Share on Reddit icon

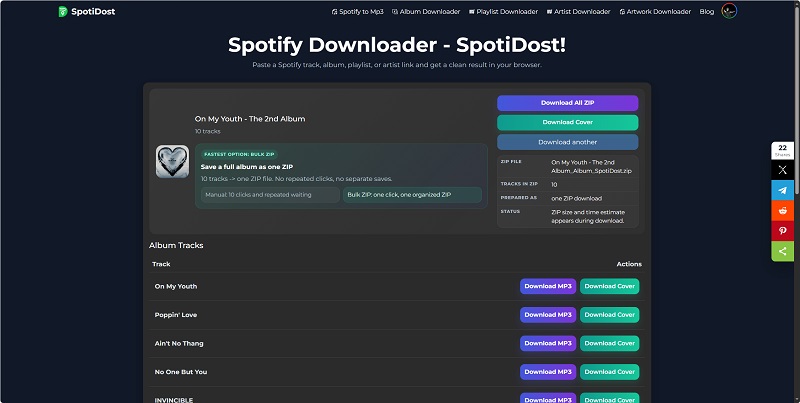click(x=783, y=211)
